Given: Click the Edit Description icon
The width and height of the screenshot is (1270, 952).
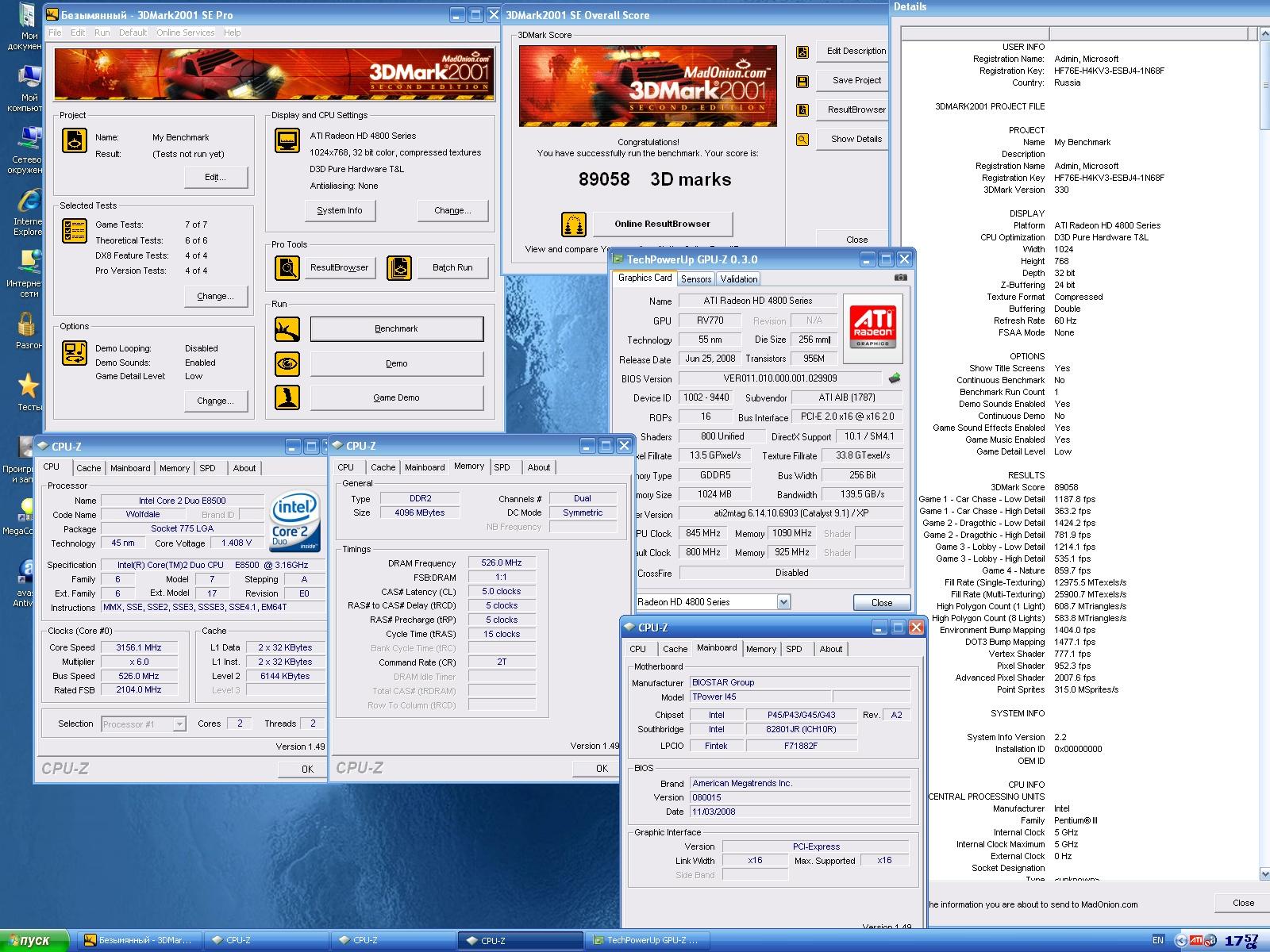Looking at the screenshot, I should (802, 52).
